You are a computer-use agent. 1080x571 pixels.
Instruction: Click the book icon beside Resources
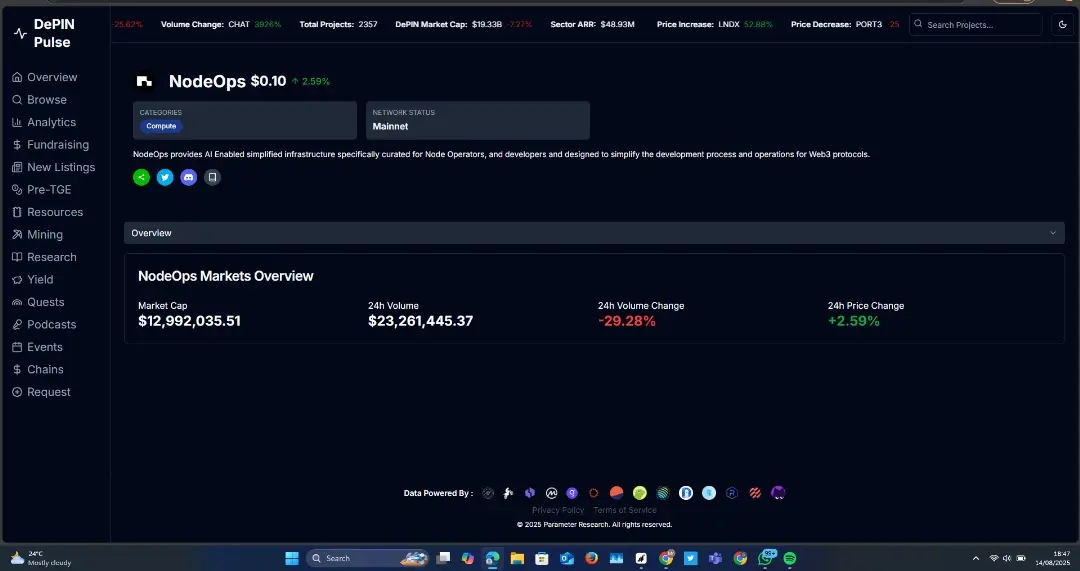tap(17, 212)
